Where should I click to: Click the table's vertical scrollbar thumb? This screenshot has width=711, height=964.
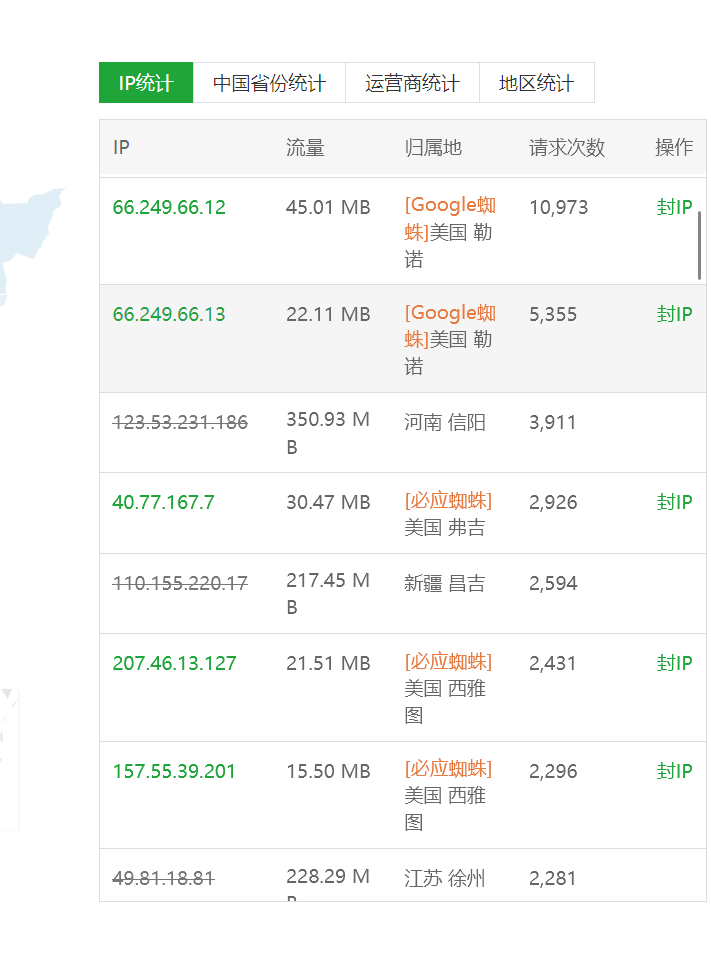pos(699,245)
